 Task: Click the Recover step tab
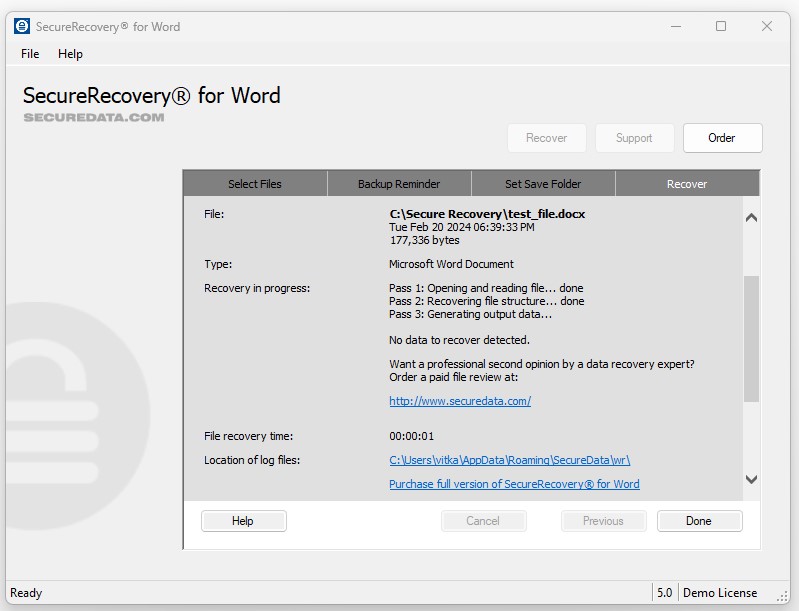point(687,184)
